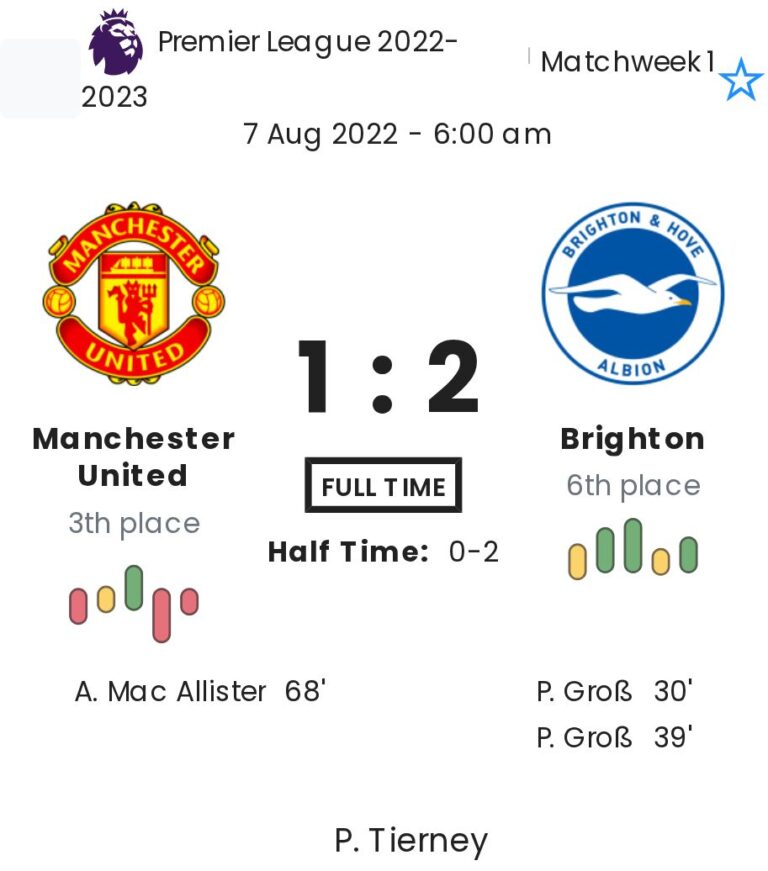Image resolution: width=768 pixels, height=871 pixels.
Task: Select P. Groß 30' goal entry
Action: pos(614,691)
